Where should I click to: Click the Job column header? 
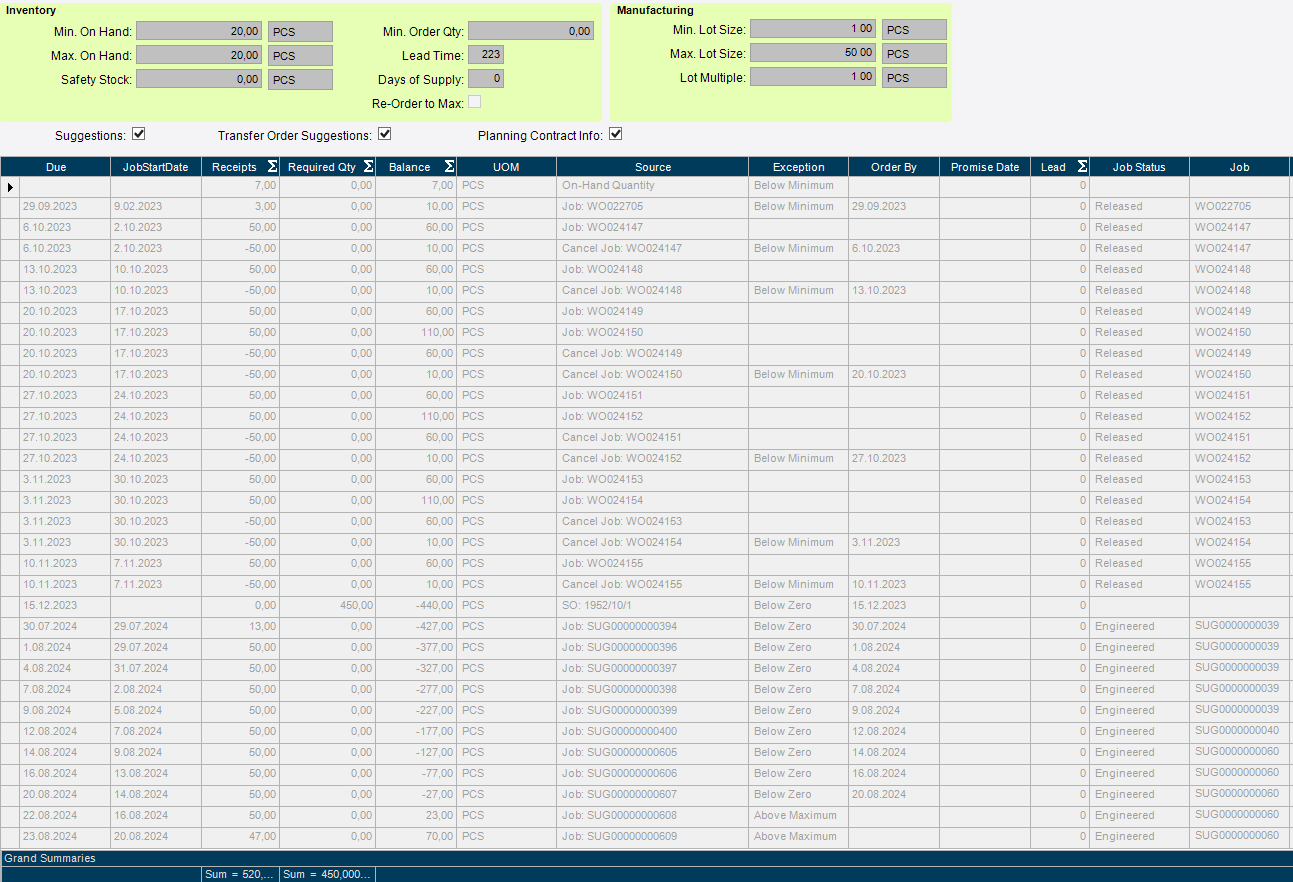click(1240, 167)
